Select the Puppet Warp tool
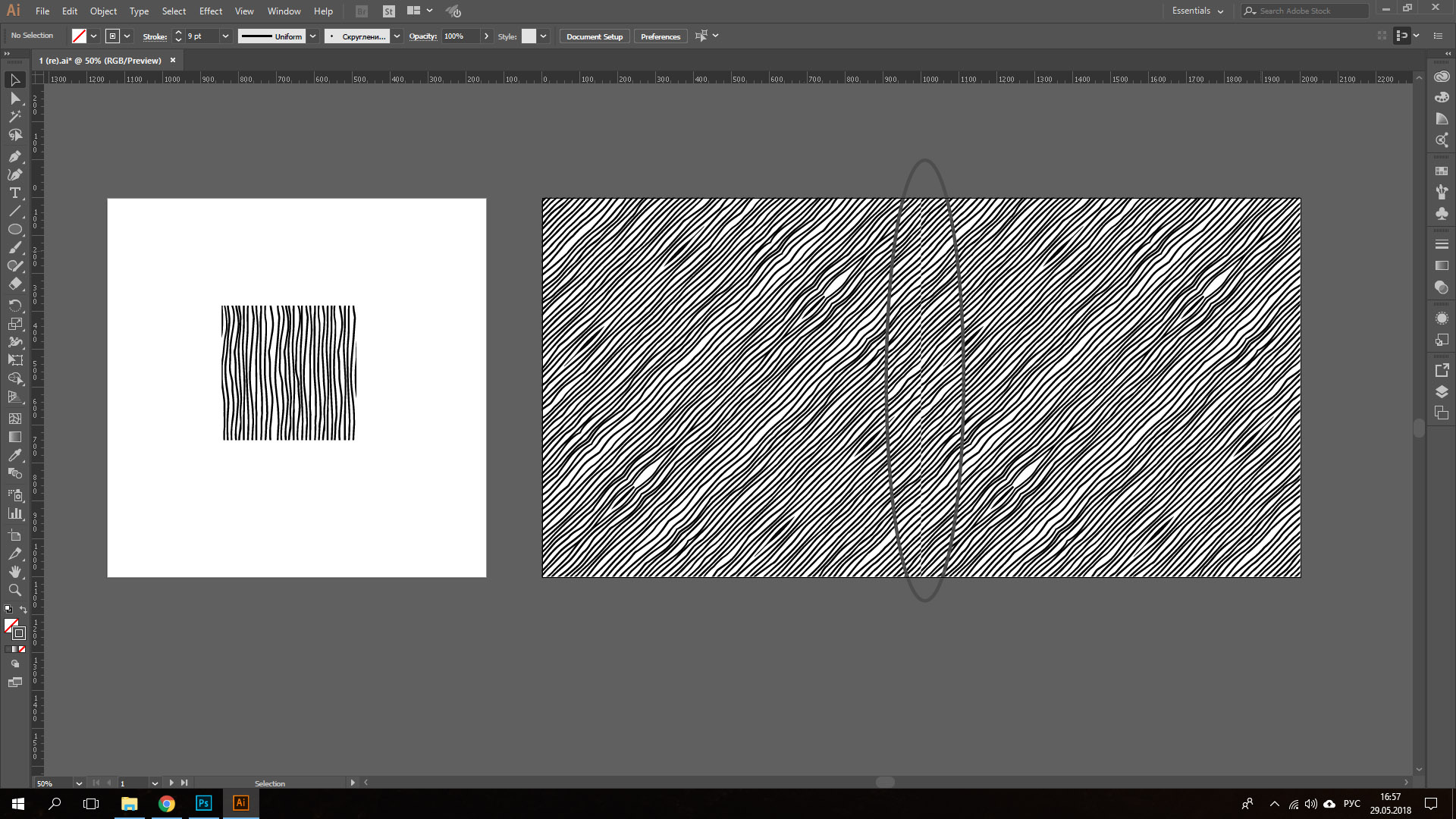Image resolution: width=1456 pixels, height=819 pixels. (14, 342)
